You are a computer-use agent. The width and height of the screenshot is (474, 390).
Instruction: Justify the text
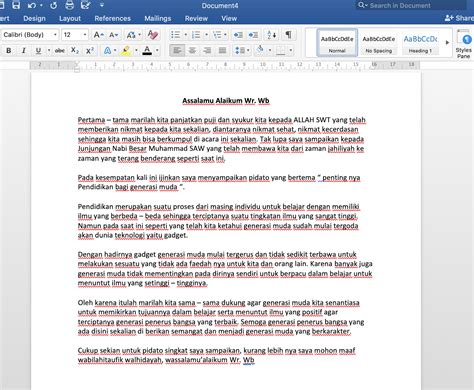tap(222, 51)
